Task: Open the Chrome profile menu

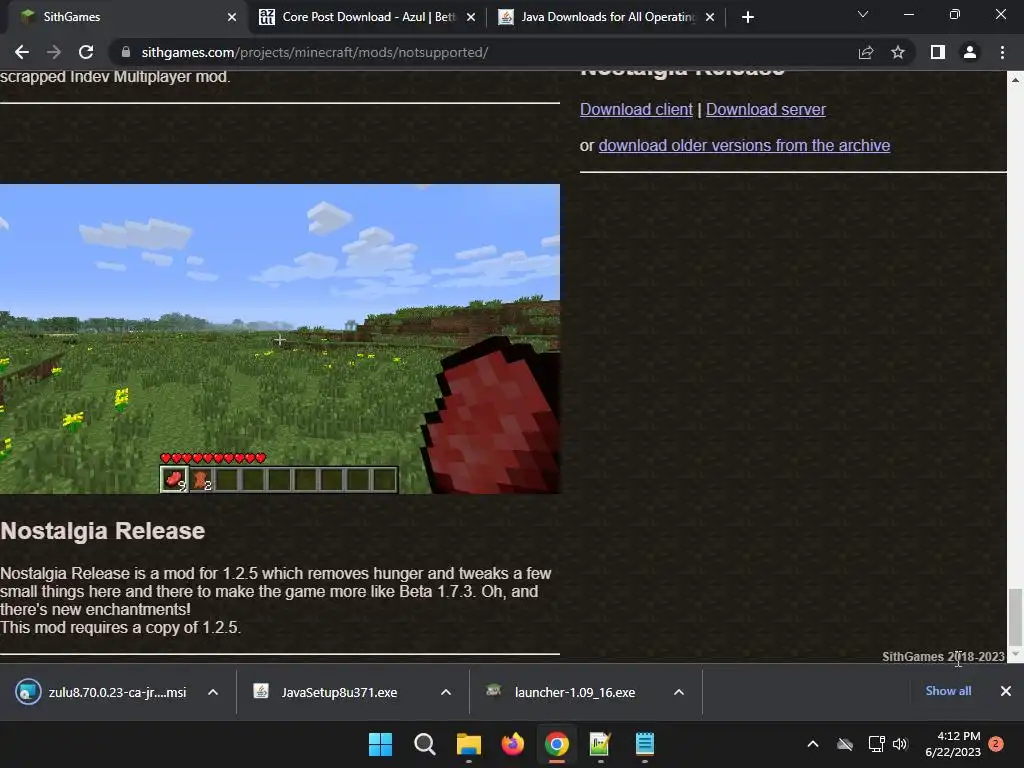Action: click(970, 52)
